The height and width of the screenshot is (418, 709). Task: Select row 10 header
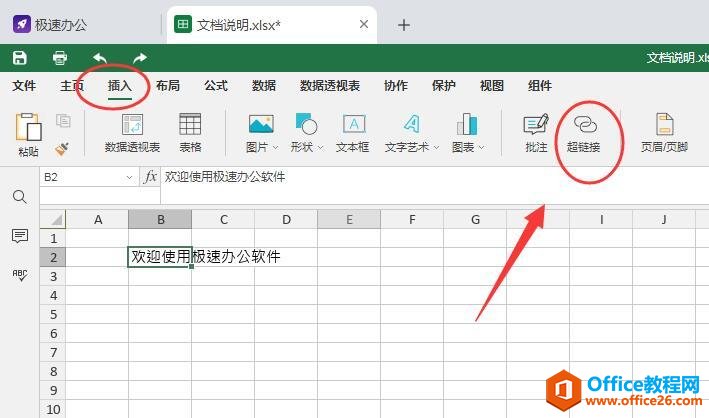[x=53, y=409]
